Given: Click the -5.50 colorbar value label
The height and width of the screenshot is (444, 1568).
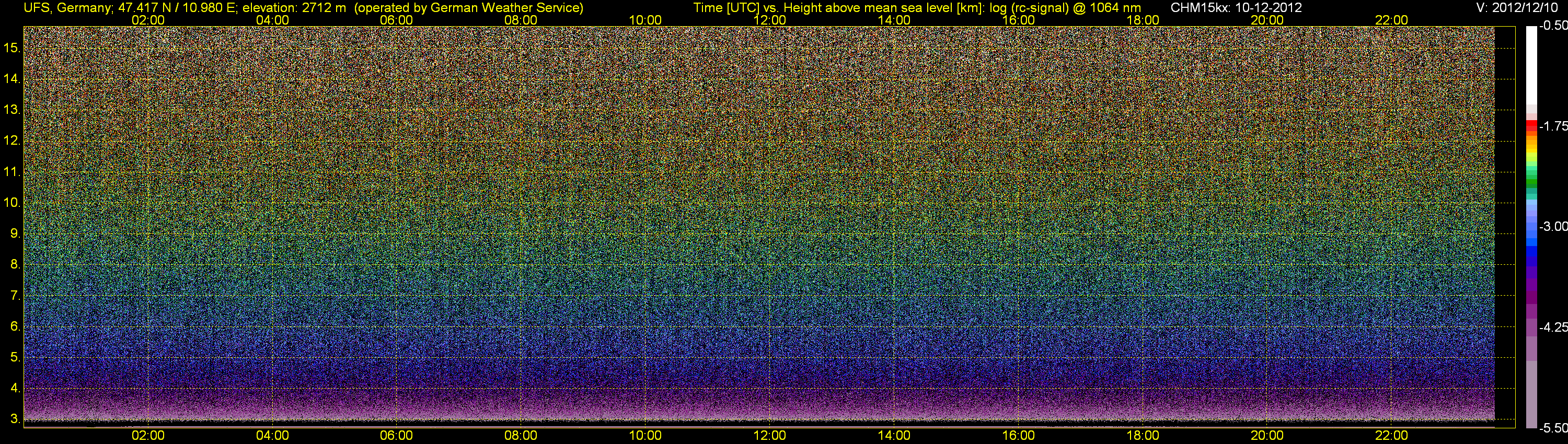Looking at the screenshot, I should tap(1552, 428).
